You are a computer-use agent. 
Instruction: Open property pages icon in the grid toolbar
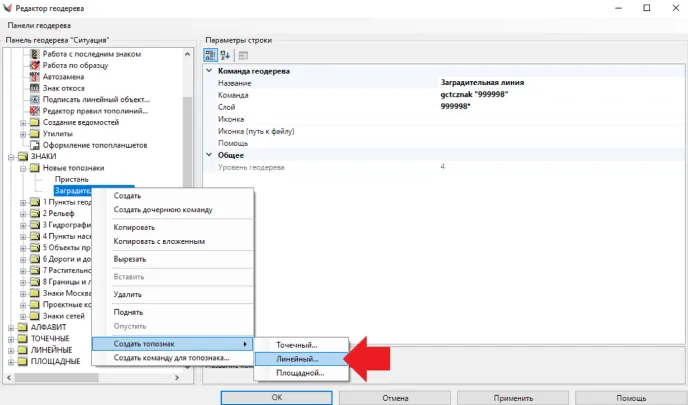(x=243, y=54)
